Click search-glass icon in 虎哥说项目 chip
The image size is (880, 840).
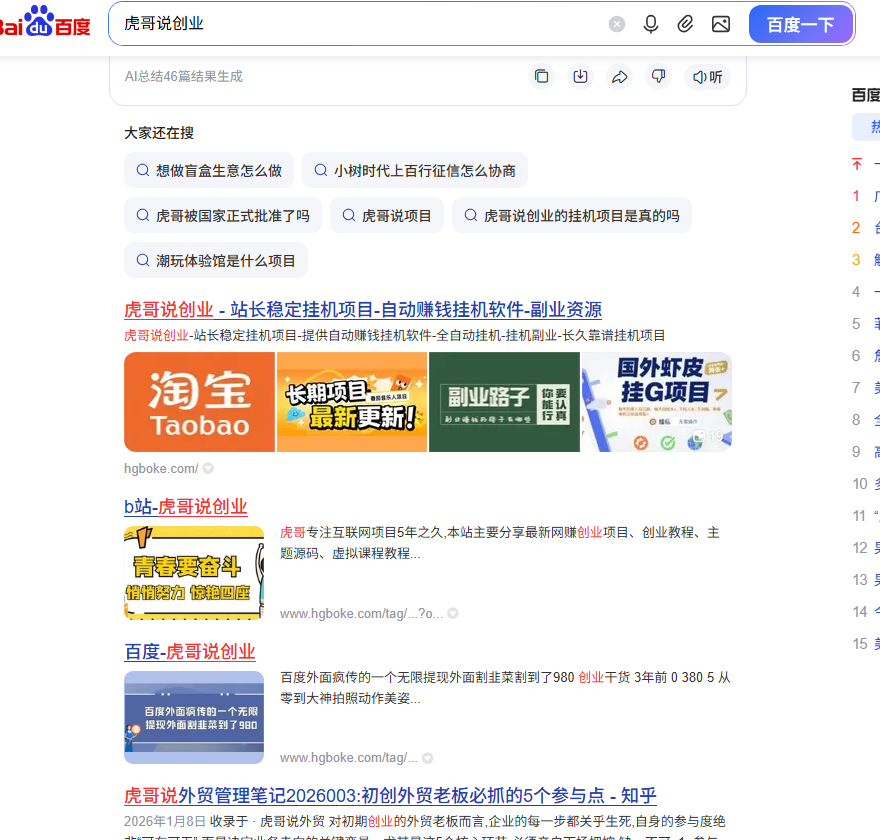[349, 215]
